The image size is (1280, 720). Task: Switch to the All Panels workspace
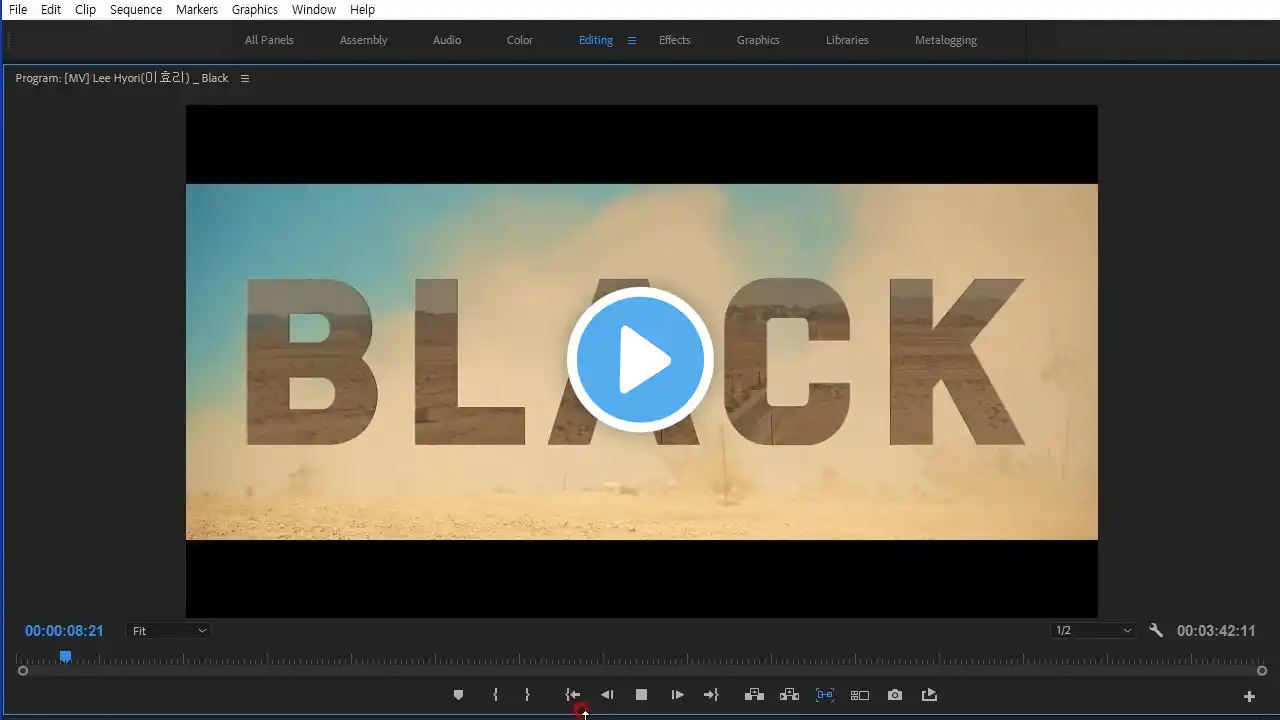(x=269, y=40)
